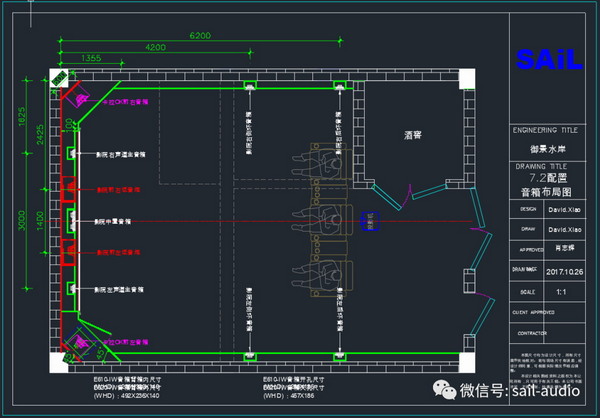The height and width of the screenshot is (418, 600).
Task: Select the green tag in top-left corner
Action: [60, 77]
